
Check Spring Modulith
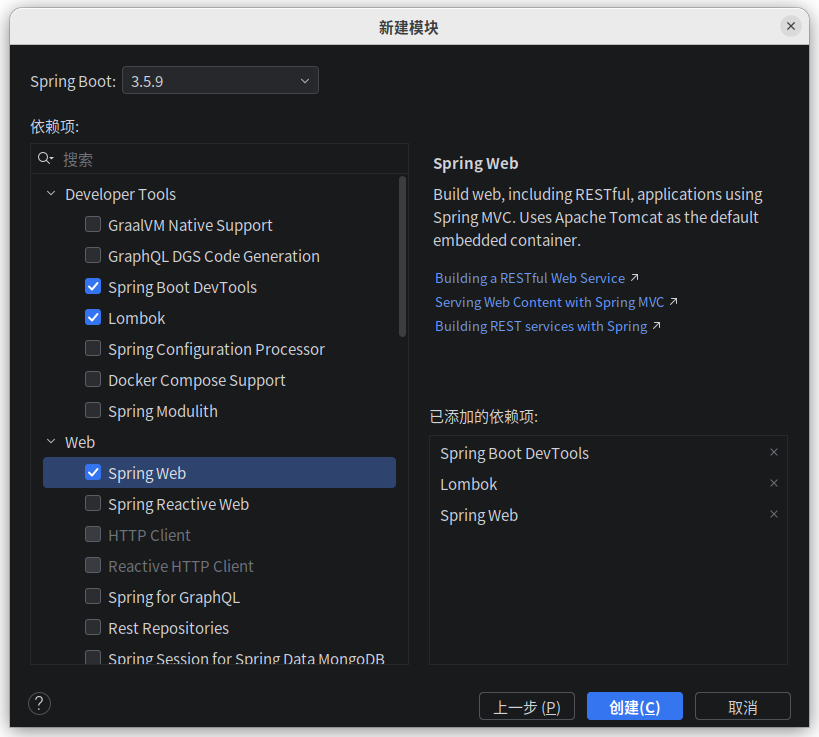(93, 411)
